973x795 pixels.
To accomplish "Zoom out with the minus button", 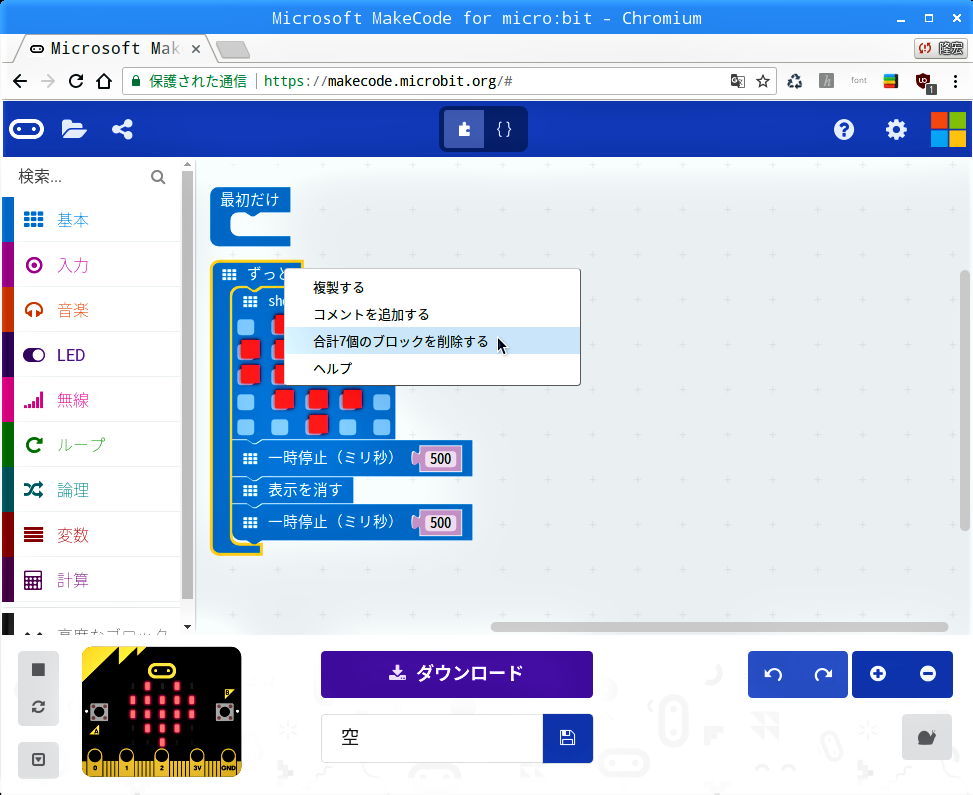I will click(x=928, y=674).
